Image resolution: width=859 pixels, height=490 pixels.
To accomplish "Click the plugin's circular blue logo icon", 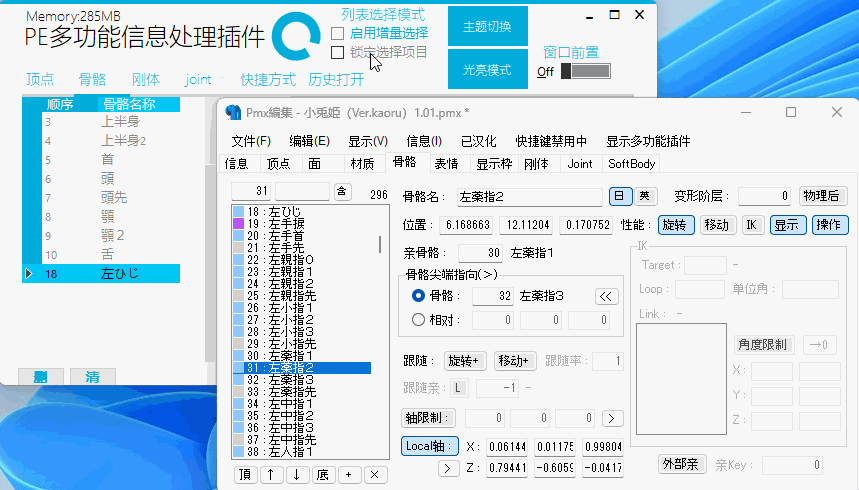I will [296, 36].
